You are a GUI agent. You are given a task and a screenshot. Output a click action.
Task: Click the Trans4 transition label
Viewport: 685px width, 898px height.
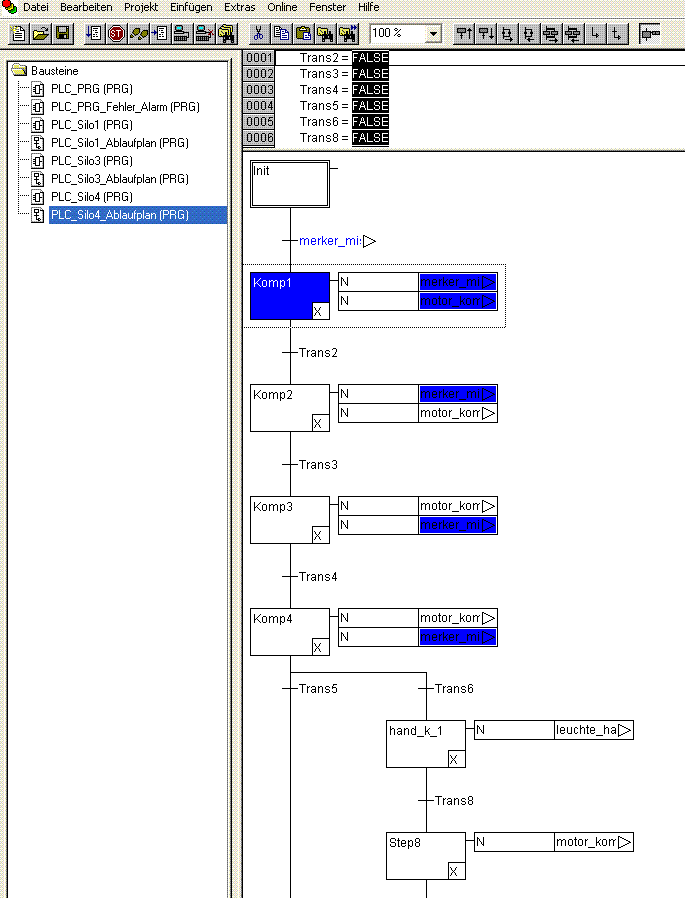pos(318,577)
